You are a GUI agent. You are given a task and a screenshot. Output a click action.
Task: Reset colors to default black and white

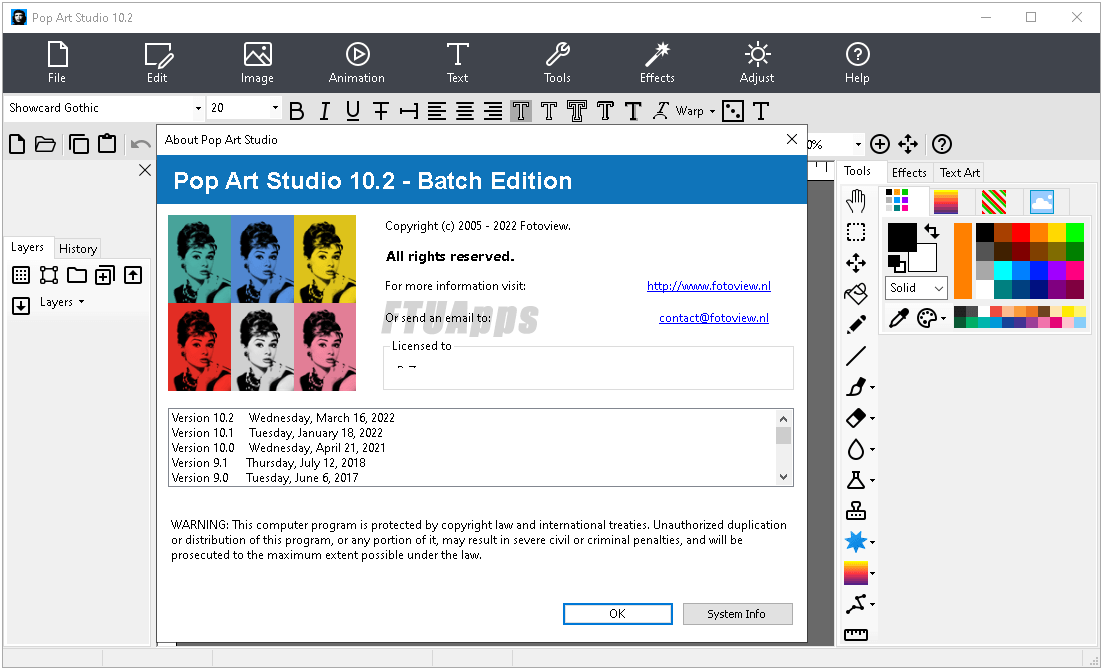(x=896, y=263)
